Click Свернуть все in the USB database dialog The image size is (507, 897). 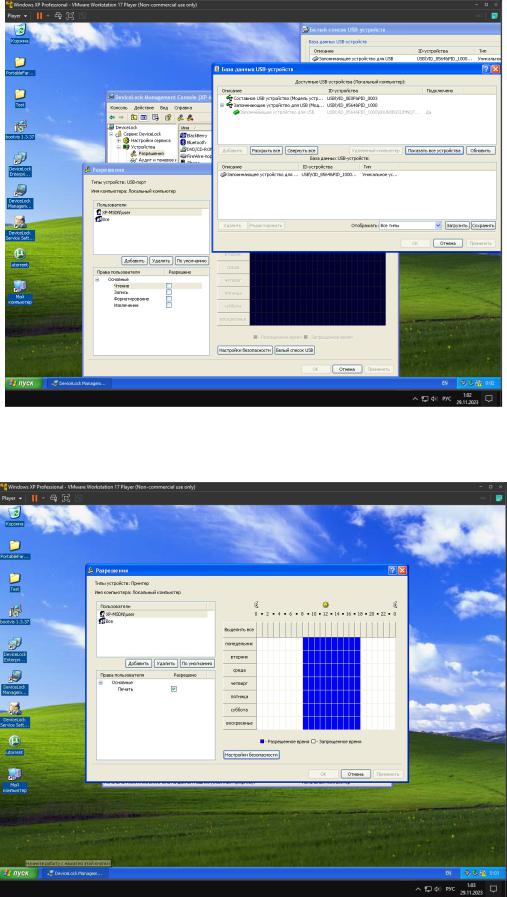tap(301, 150)
